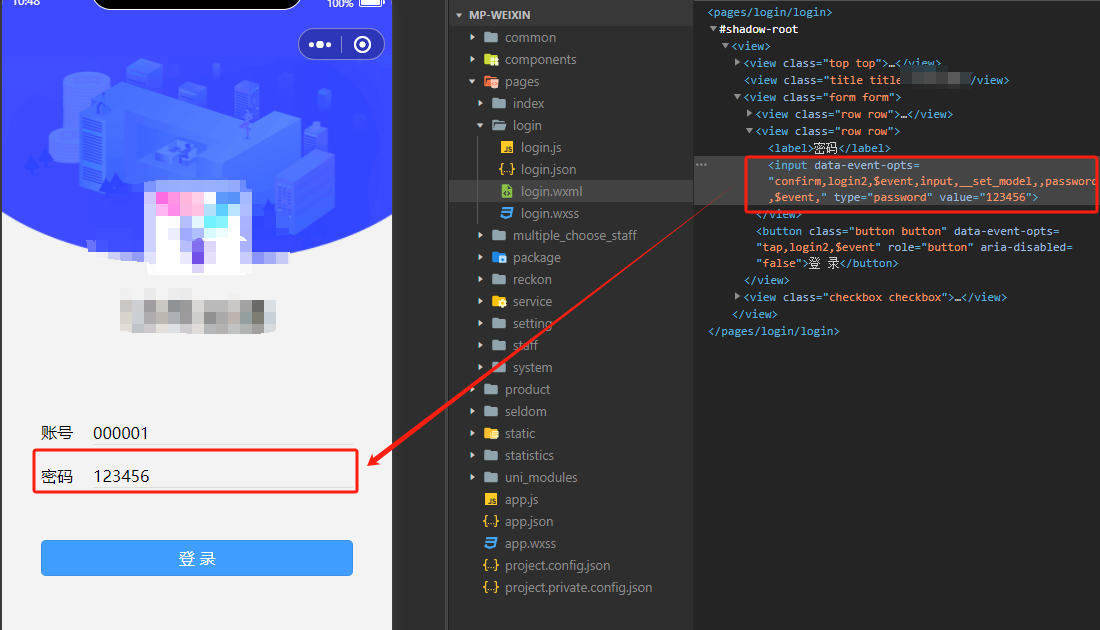Collapse the pages folder arrow

coord(472,81)
